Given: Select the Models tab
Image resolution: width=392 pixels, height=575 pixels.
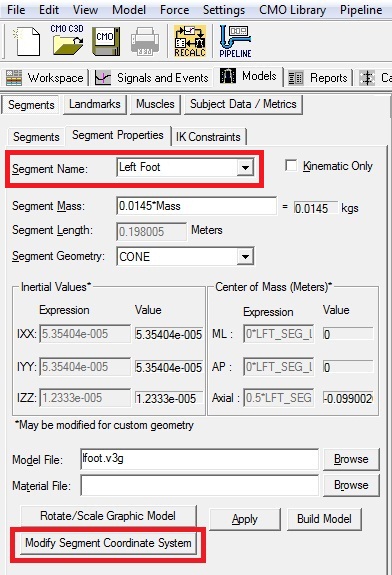Looking at the screenshot, I should click(249, 76).
